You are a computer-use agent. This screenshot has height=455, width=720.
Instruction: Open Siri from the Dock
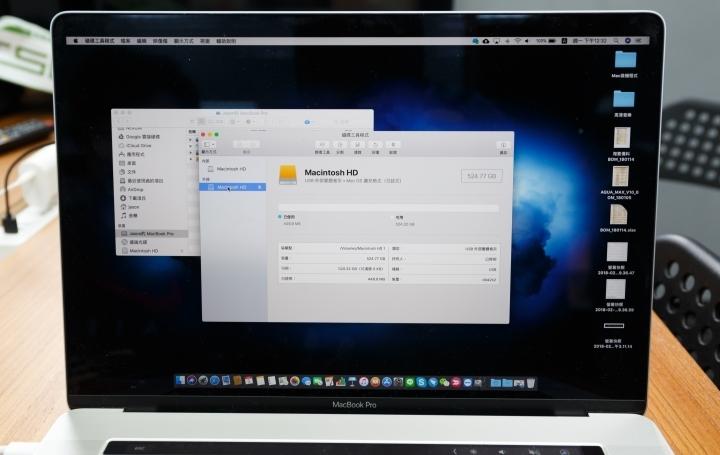click(192, 380)
